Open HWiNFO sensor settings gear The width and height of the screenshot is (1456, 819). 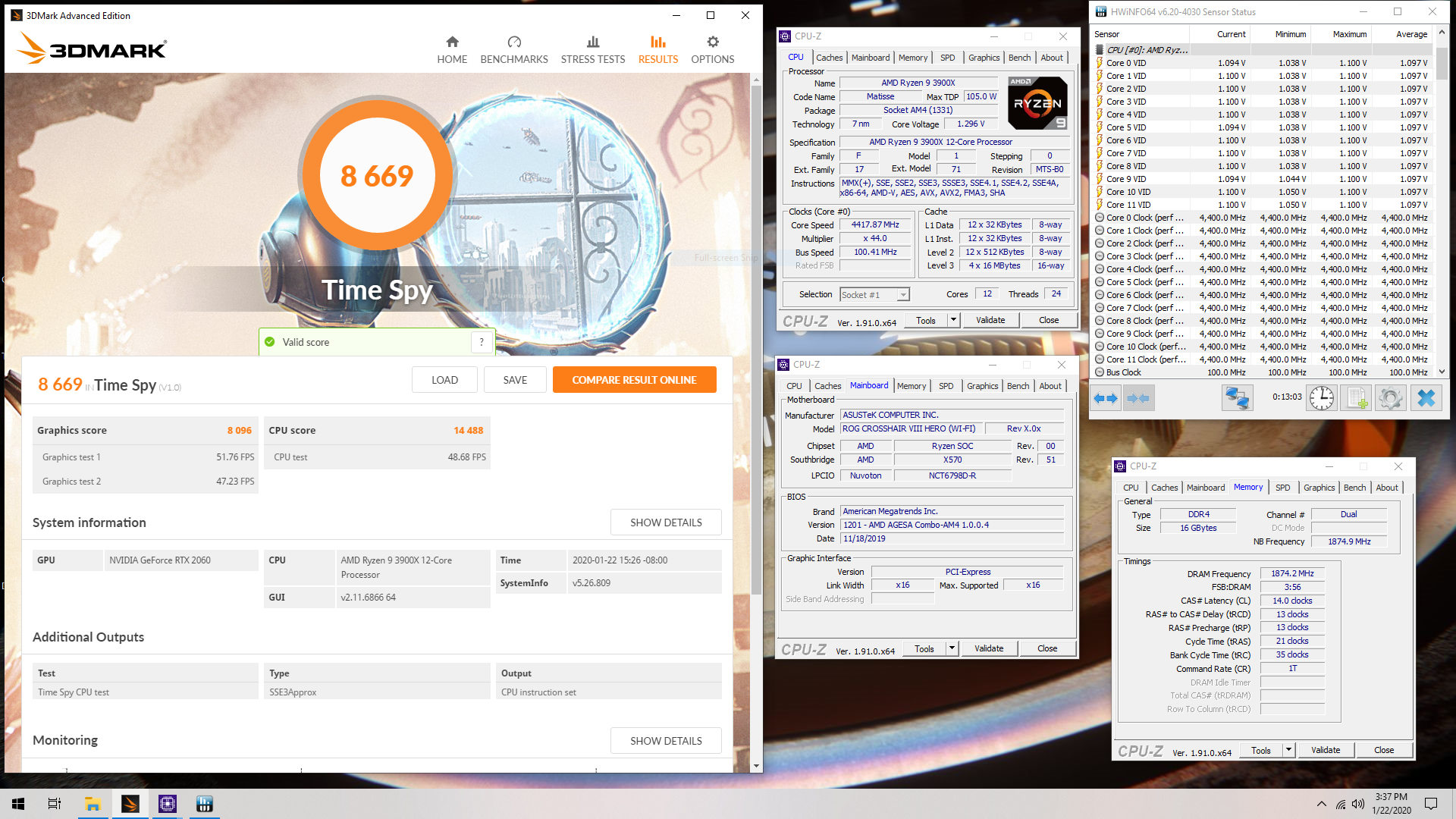point(1391,398)
